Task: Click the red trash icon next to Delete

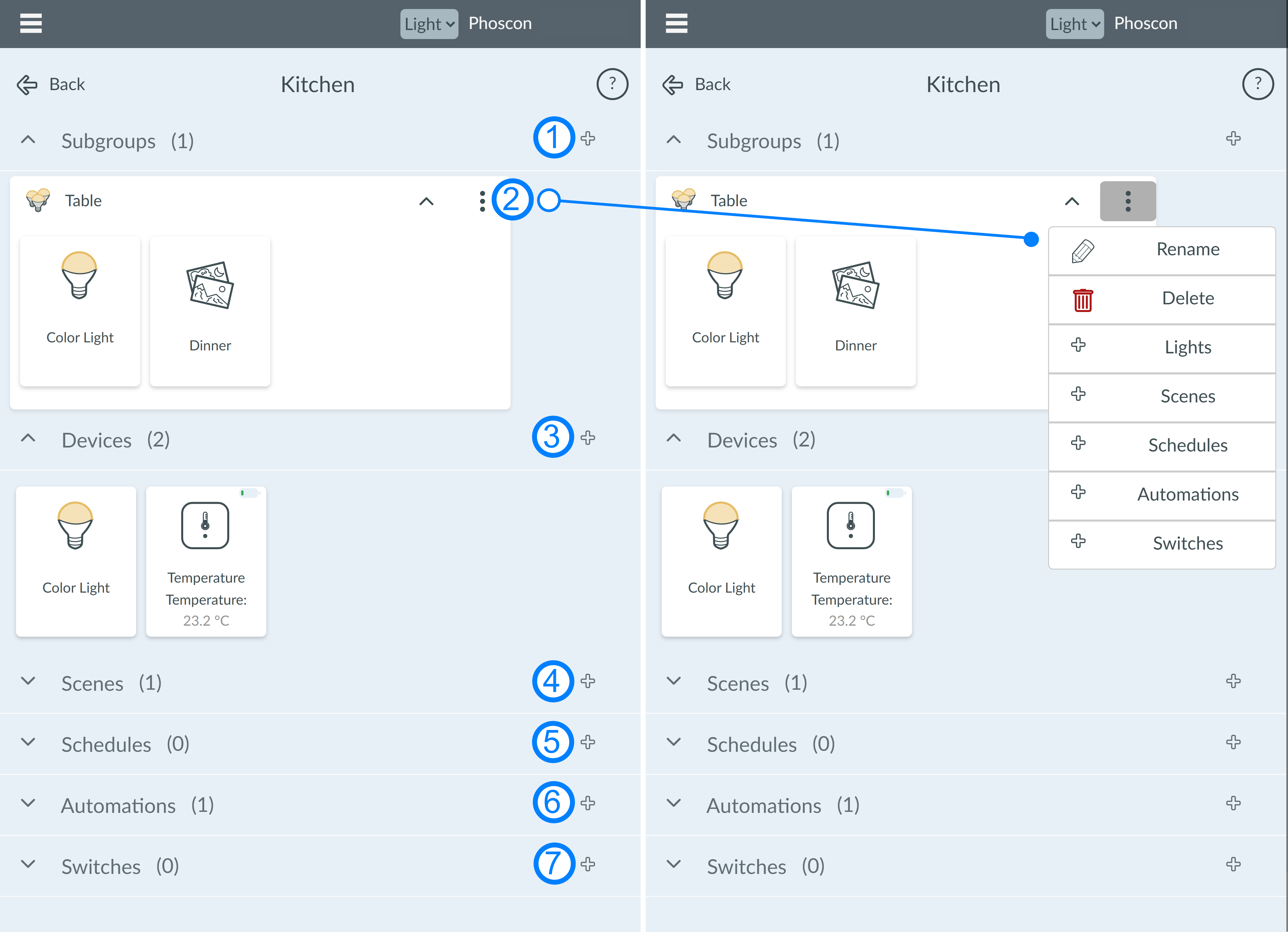Action: tap(1082, 300)
